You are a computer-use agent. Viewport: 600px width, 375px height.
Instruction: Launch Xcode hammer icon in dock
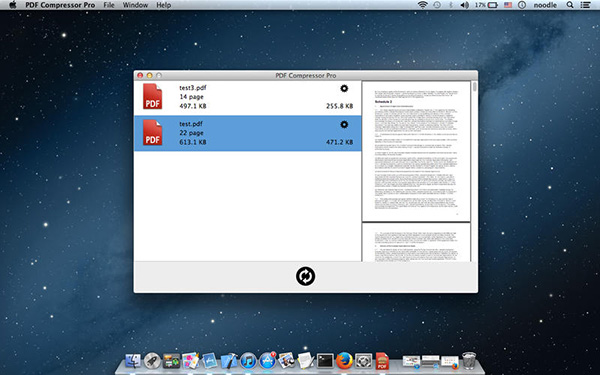[229, 360]
